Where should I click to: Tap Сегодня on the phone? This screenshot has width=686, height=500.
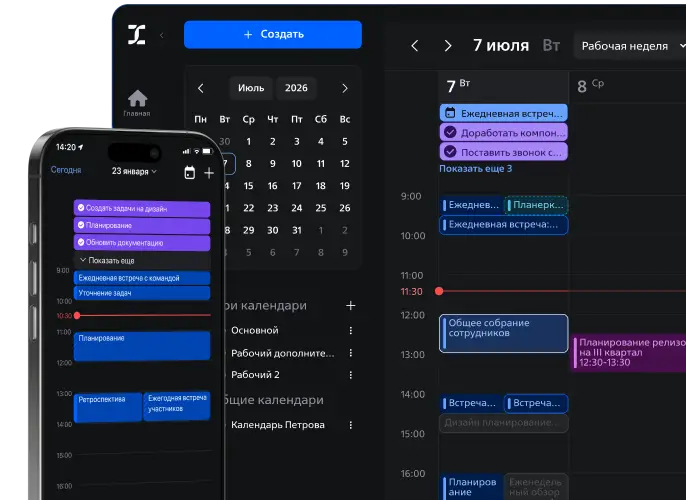pos(66,170)
